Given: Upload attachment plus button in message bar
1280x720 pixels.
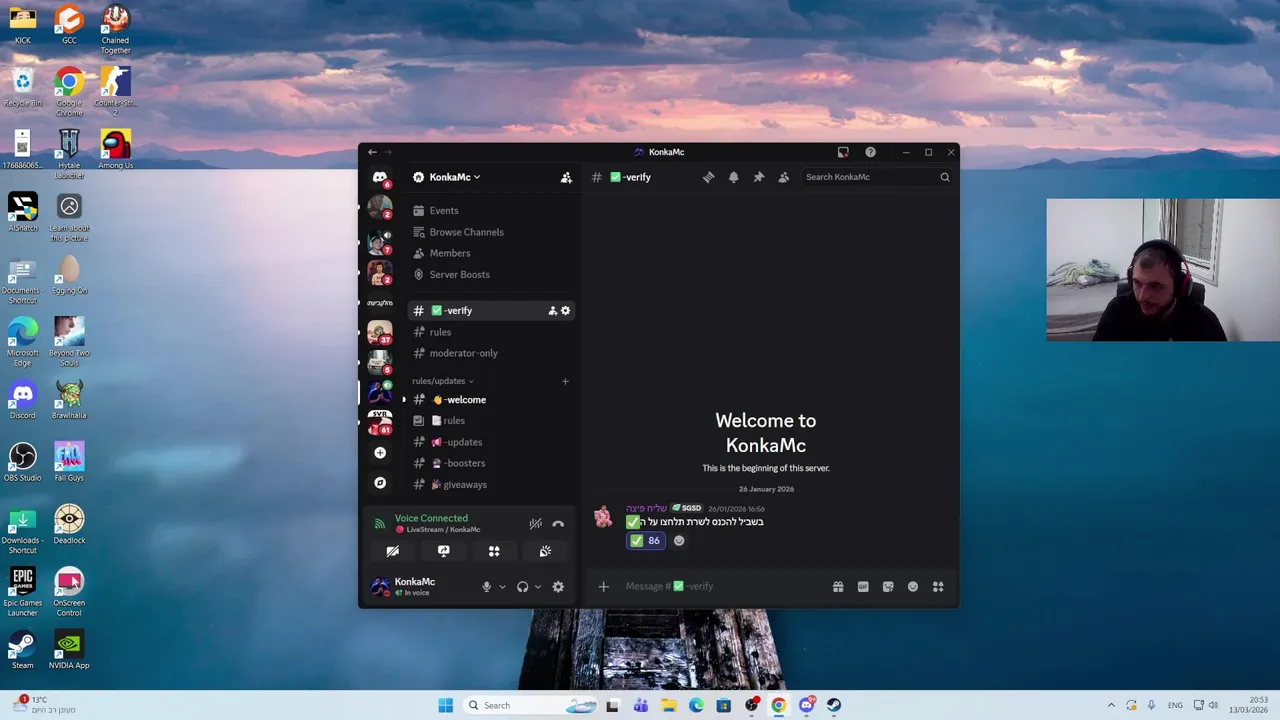Looking at the screenshot, I should 603,587.
